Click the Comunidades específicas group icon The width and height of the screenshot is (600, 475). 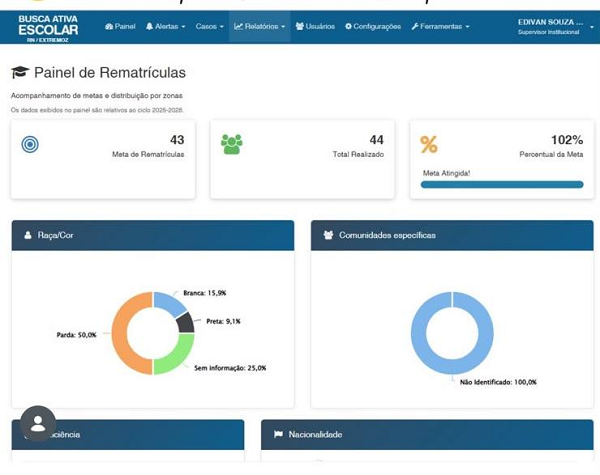coord(328,235)
